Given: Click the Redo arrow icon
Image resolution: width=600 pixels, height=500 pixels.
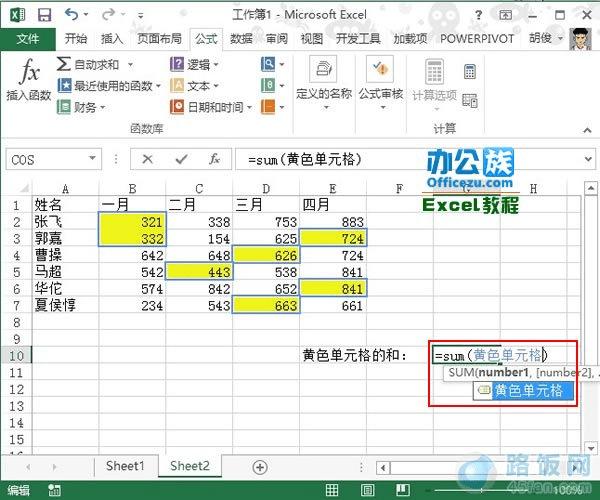Looking at the screenshot, I should (108, 15).
